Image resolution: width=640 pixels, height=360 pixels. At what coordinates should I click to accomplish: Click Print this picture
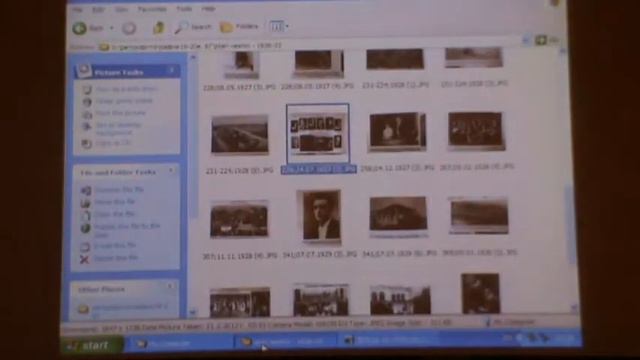coord(120,113)
